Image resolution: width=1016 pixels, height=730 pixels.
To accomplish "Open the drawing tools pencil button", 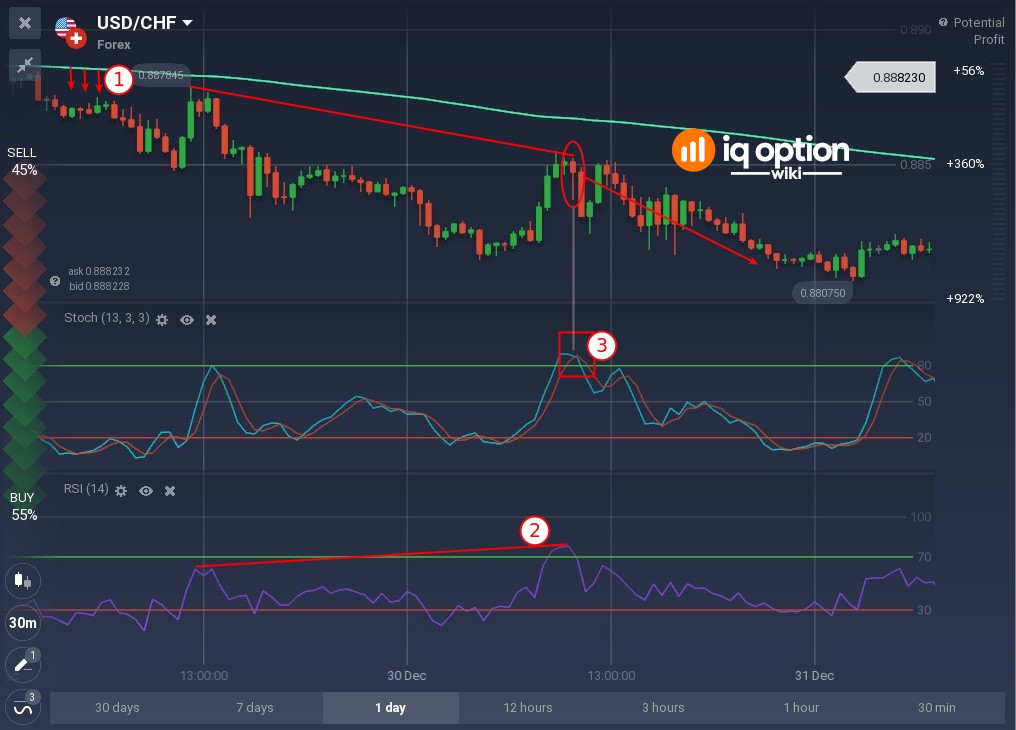I will 23,665.
